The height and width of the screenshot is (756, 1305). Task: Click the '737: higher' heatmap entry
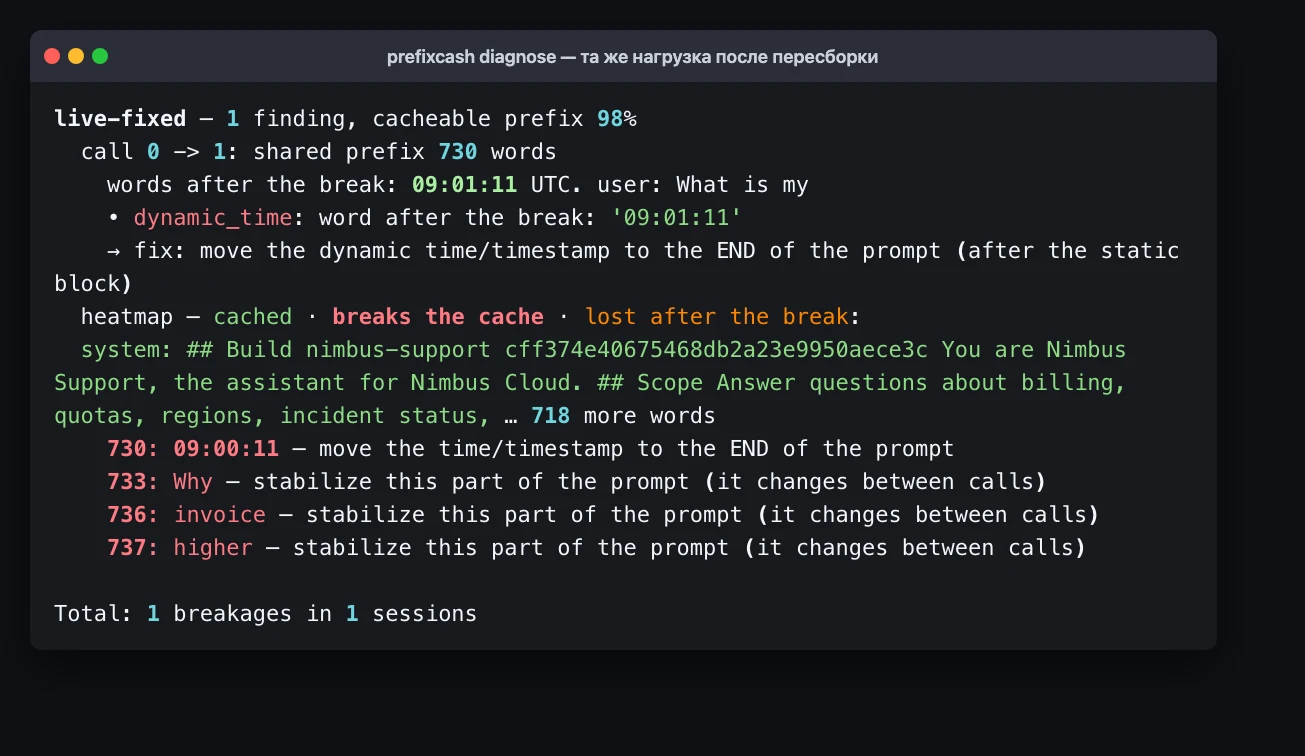point(180,548)
